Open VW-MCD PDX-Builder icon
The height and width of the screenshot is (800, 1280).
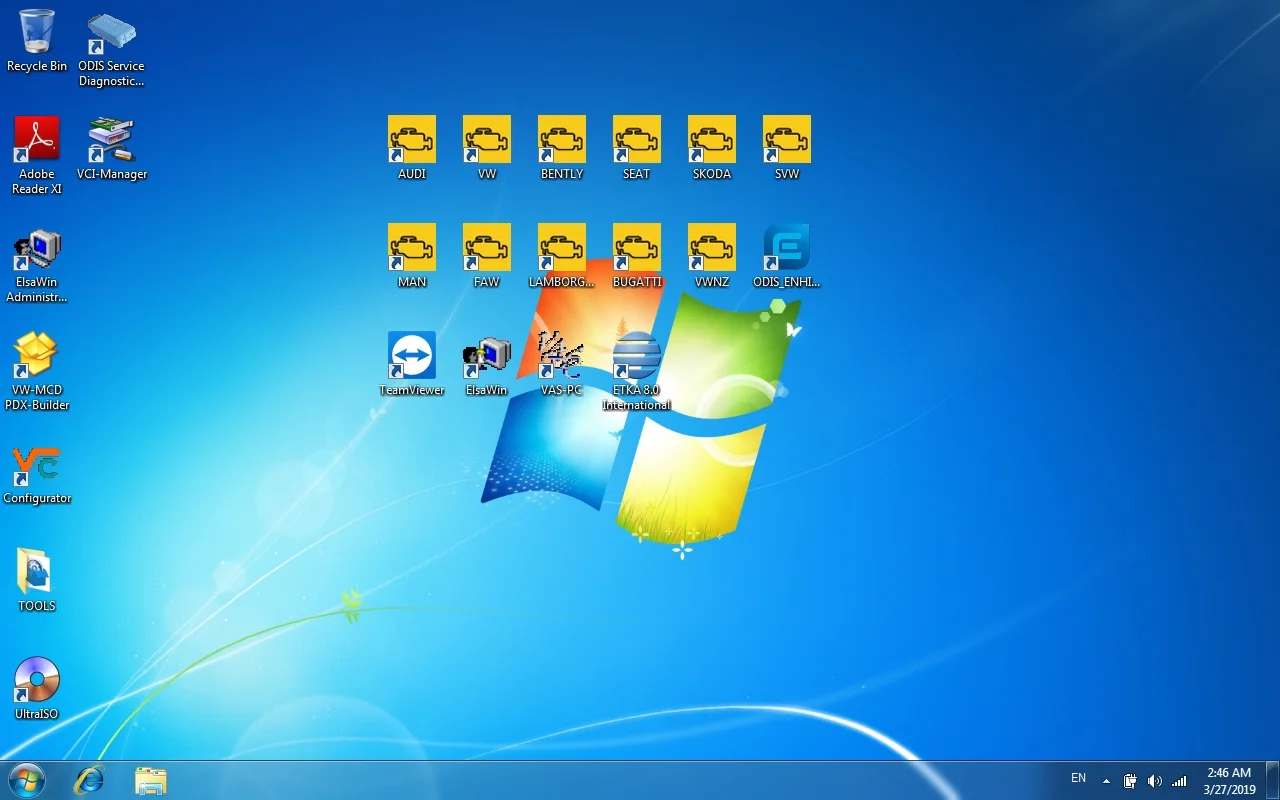pyautogui.click(x=37, y=371)
